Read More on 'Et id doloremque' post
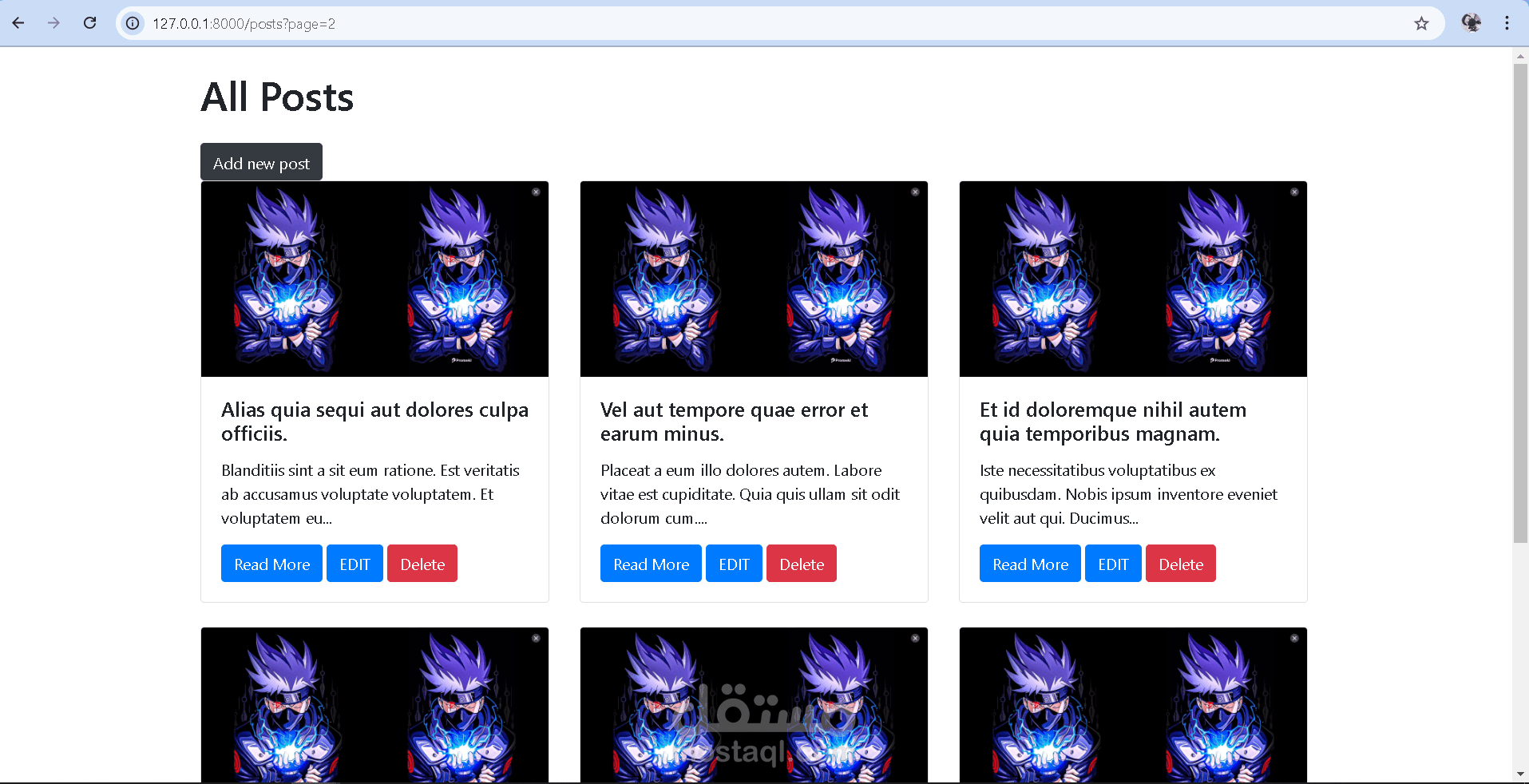Screen dimensions: 1529x784 (1030, 564)
